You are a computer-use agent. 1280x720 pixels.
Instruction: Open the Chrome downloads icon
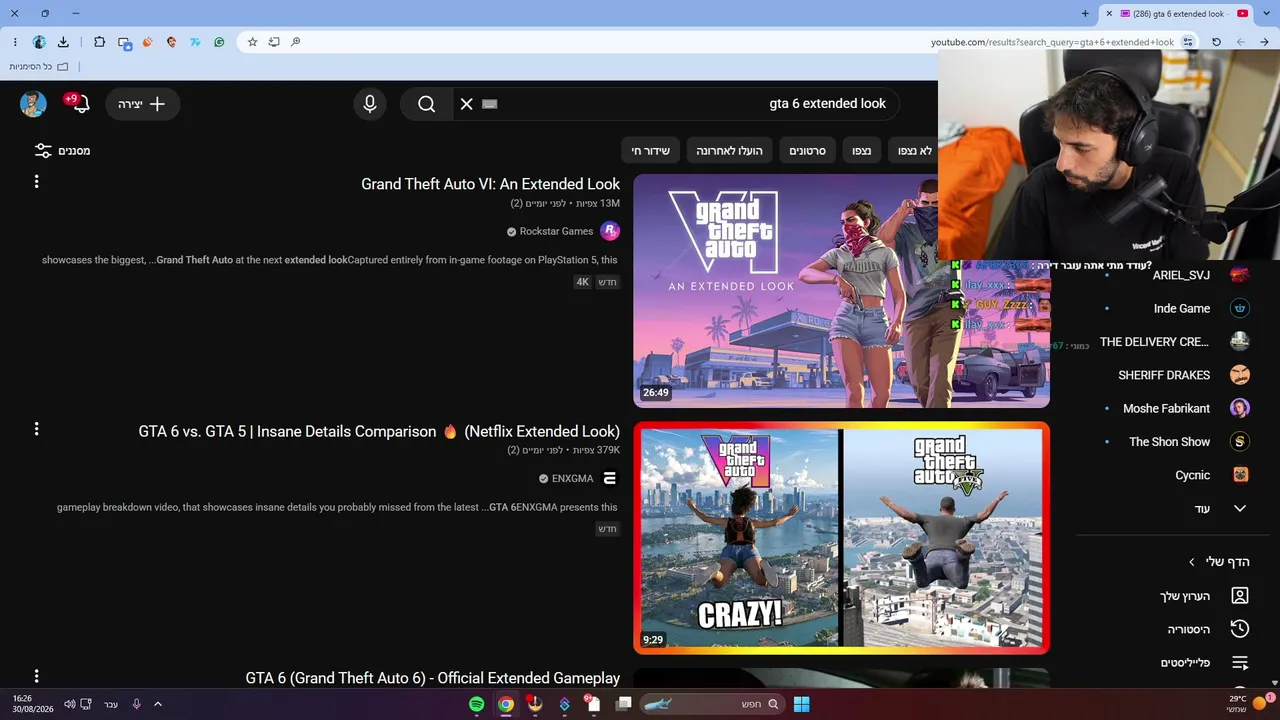[63, 42]
